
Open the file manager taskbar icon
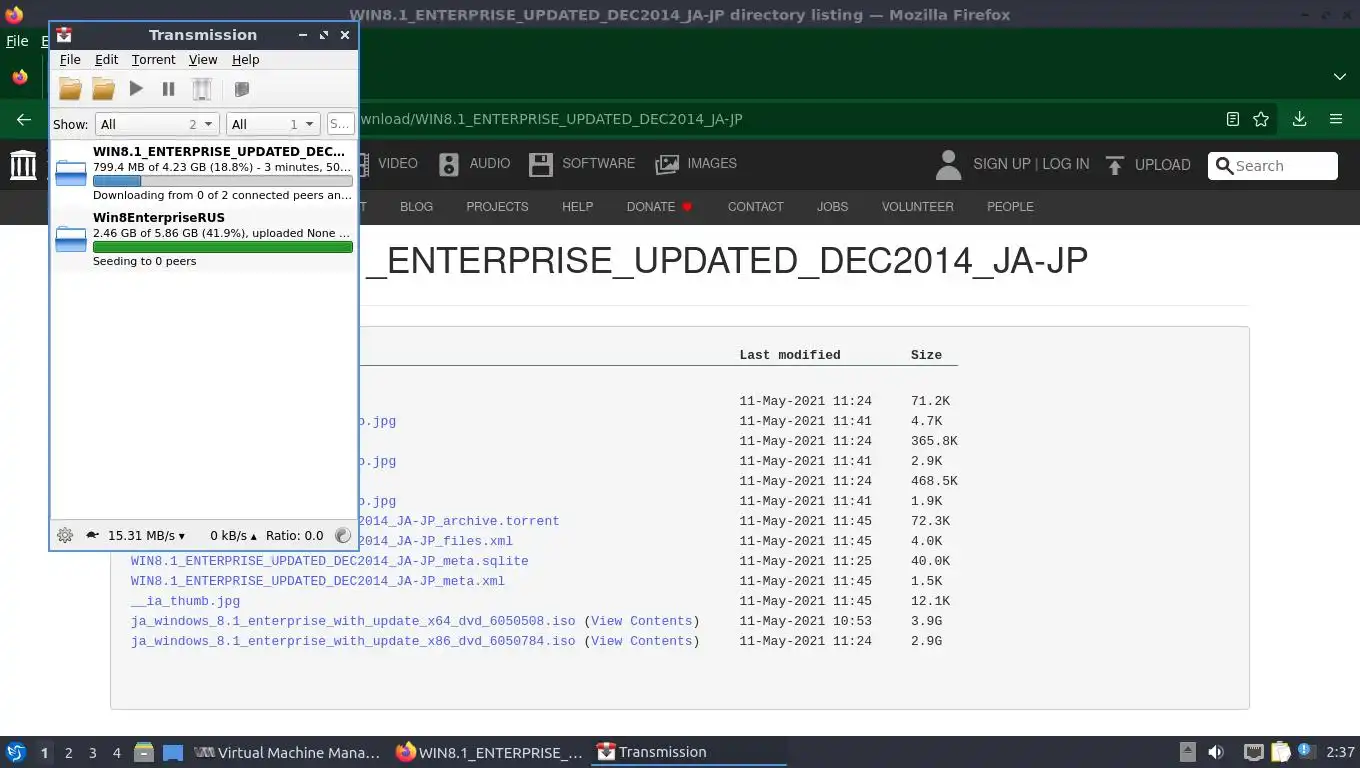coord(144,752)
